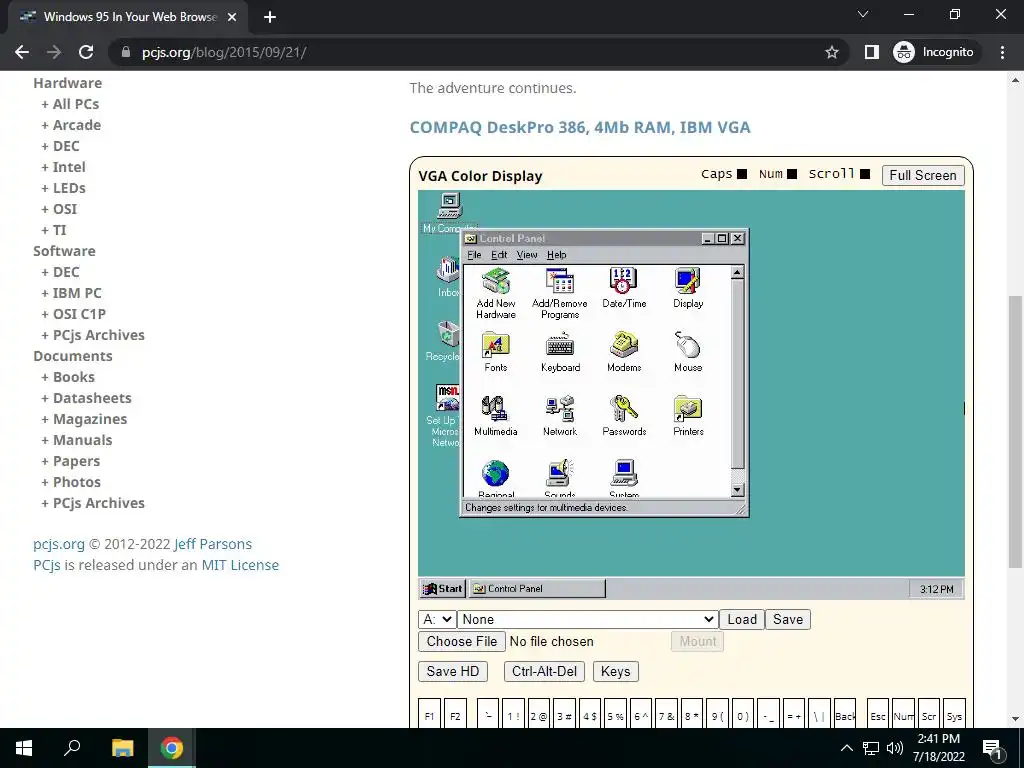Click the Choose File button
The width and height of the screenshot is (1024, 768).
click(x=462, y=641)
